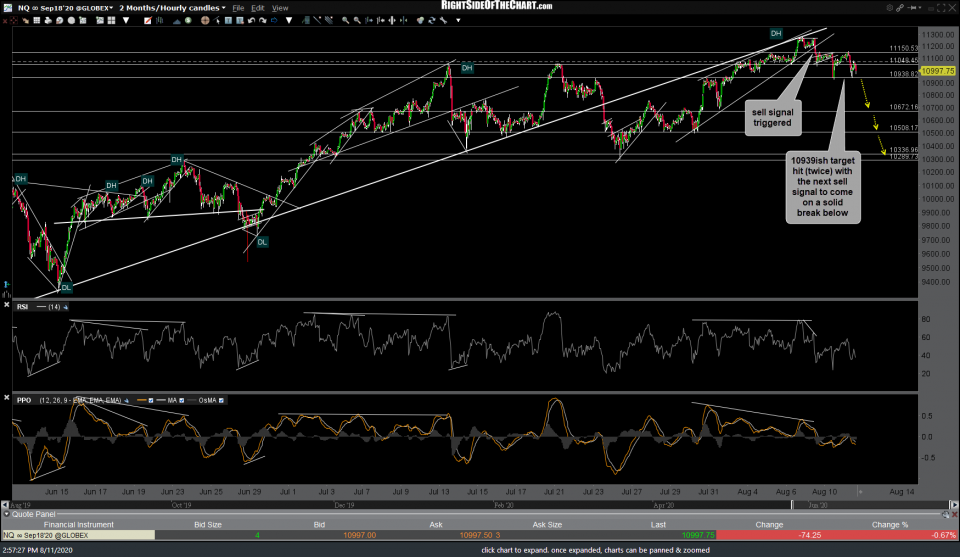The width and height of the screenshot is (960, 557).
Task: Click the chart drawing pencil icon
Action: 148,20
